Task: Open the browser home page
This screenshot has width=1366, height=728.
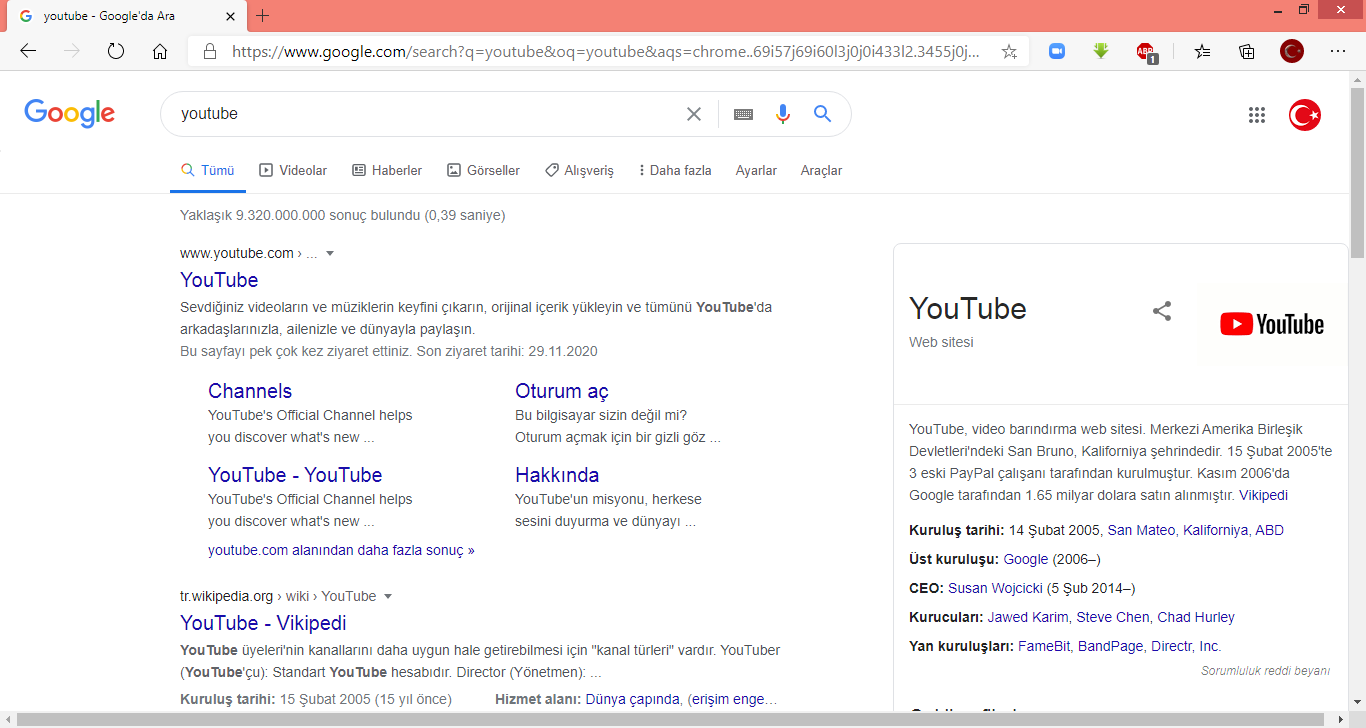Action: [160, 51]
